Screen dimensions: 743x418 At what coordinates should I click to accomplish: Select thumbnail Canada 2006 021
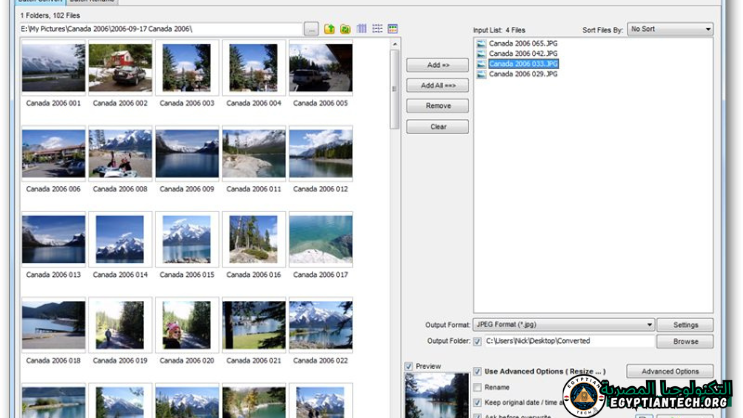pyautogui.click(x=254, y=325)
